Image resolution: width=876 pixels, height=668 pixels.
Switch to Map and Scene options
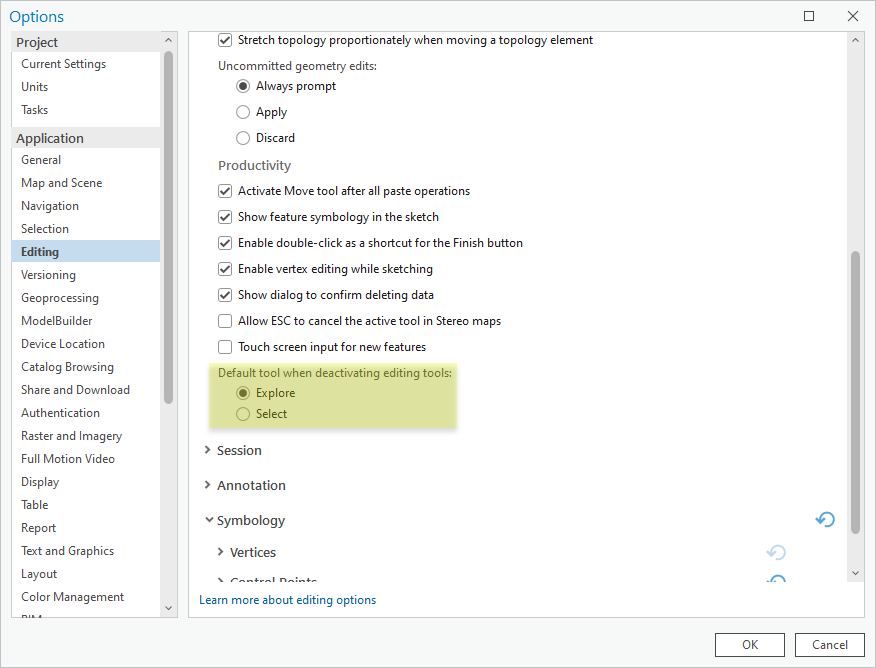[61, 183]
